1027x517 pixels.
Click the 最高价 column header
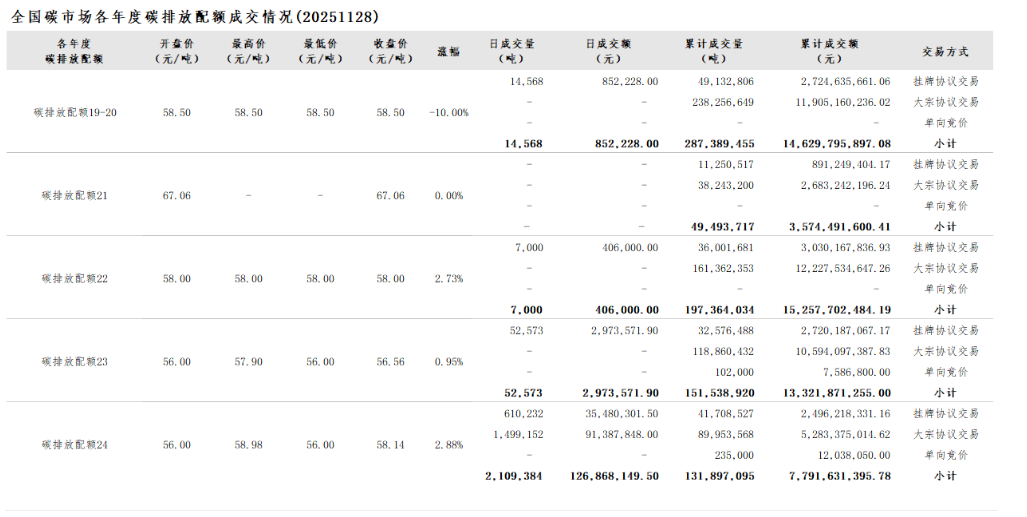[248, 51]
